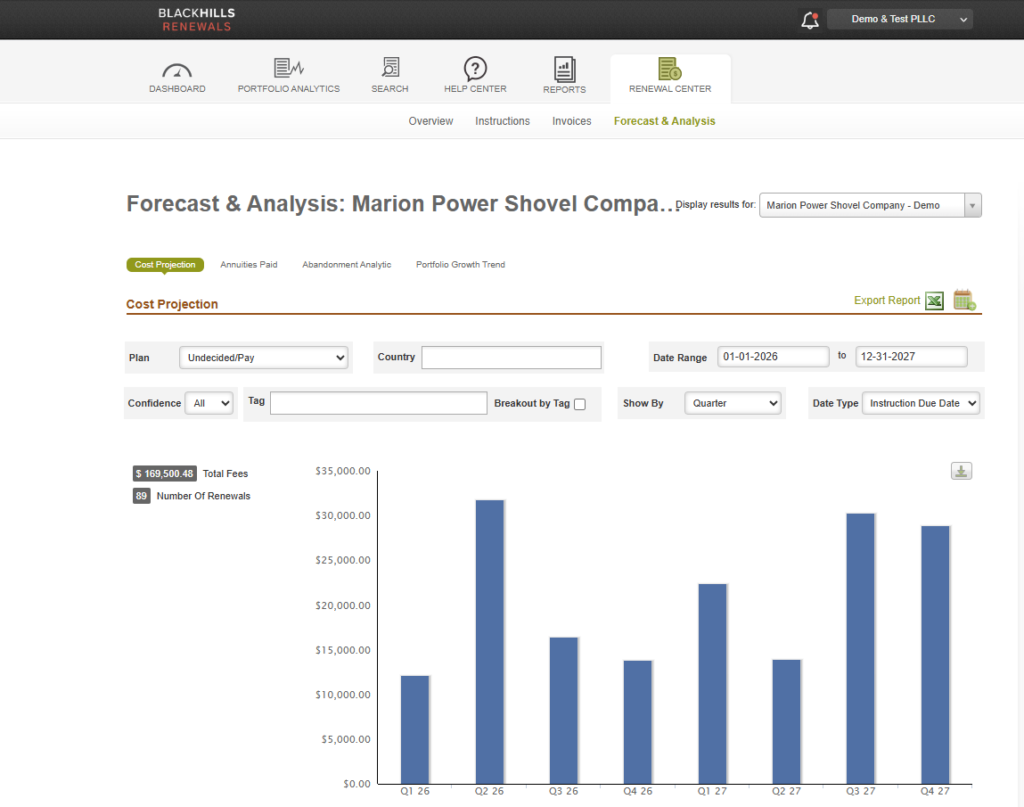Open Portfolio Analytics icon

288,68
